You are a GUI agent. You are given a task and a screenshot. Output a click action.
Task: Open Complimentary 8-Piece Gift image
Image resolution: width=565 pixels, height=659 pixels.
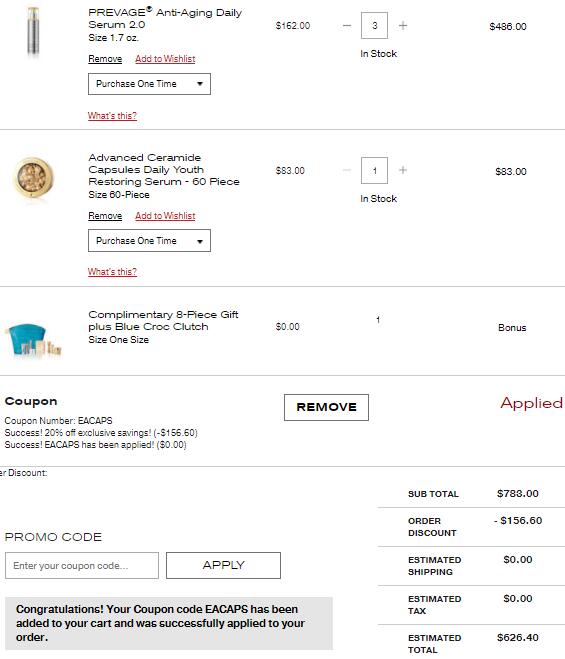pos(34,339)
